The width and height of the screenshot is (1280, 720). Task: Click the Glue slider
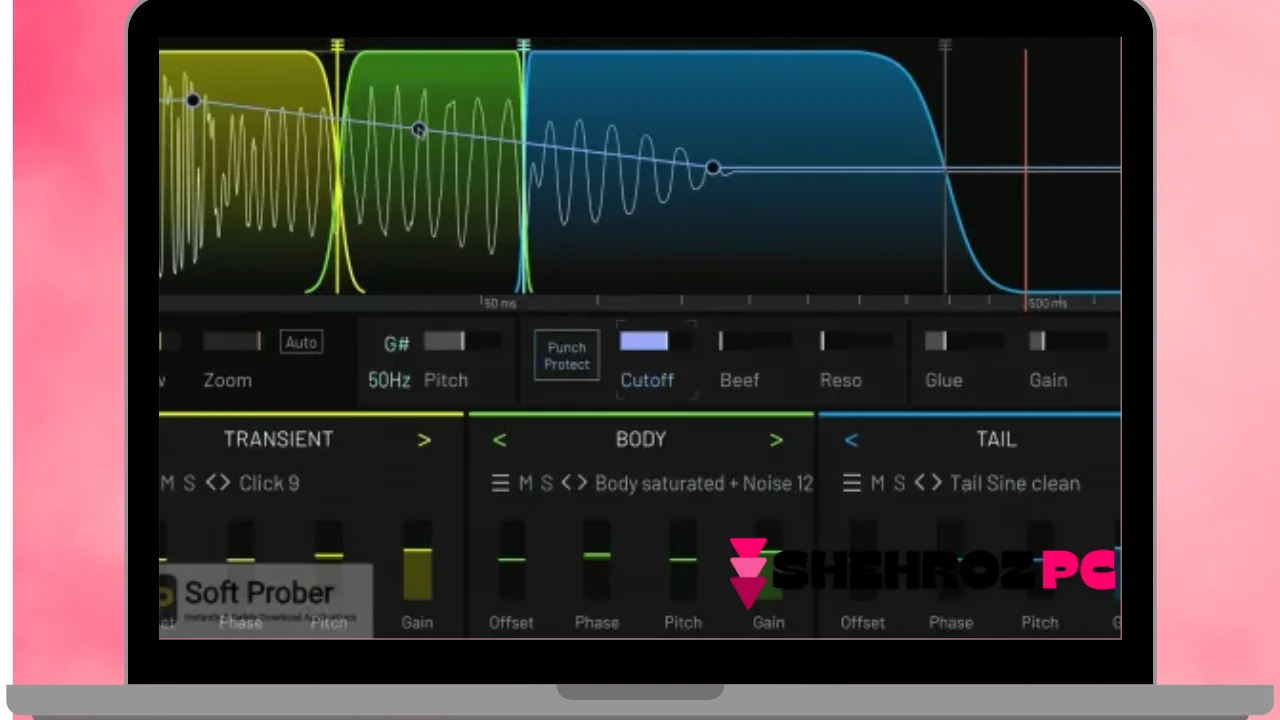(x=962, y=342)
